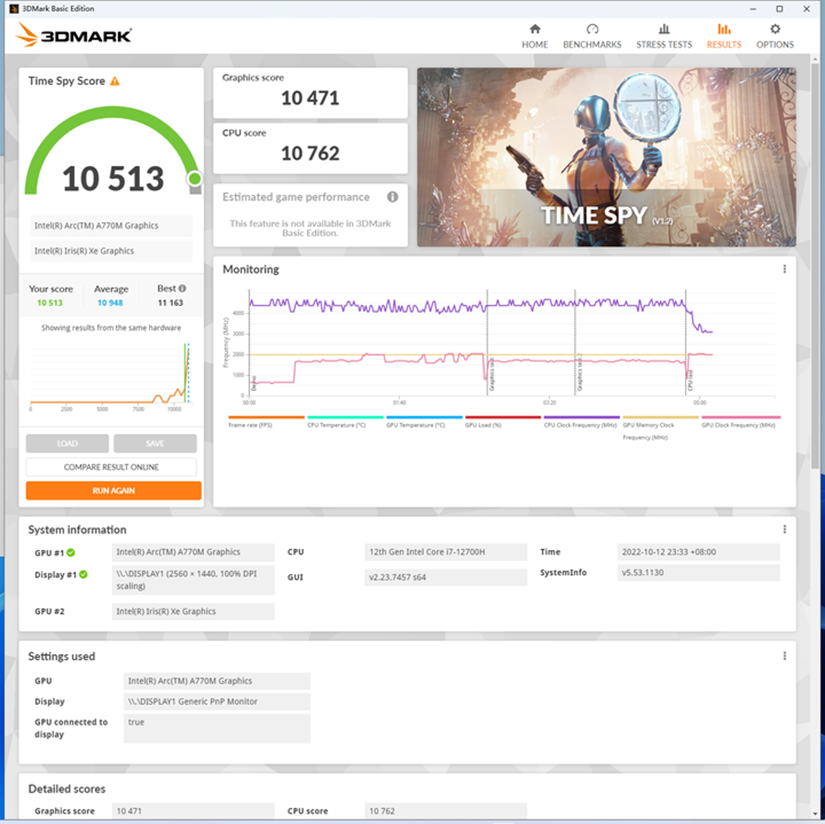
Task: Click the GPU connected to display true value
Action: coord(217,728)
